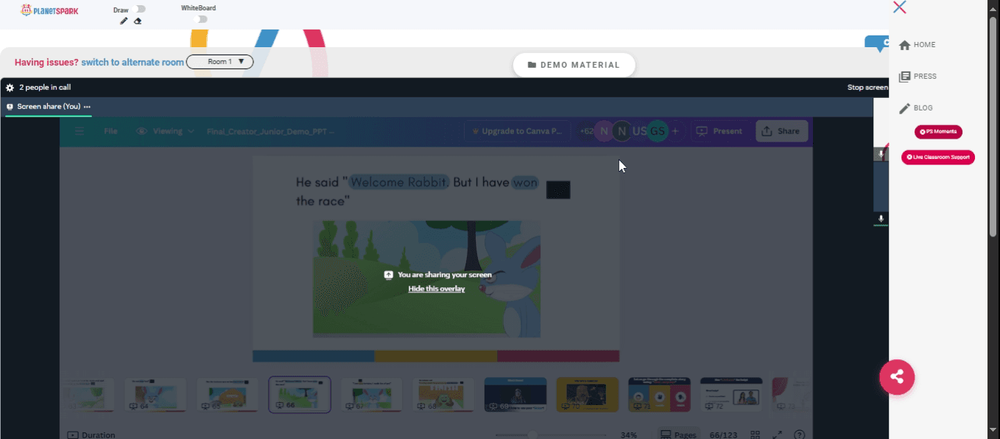Click Upgrade to Canva Pro button
This screenshot has width=1000, height=439.
pos(517,131)
